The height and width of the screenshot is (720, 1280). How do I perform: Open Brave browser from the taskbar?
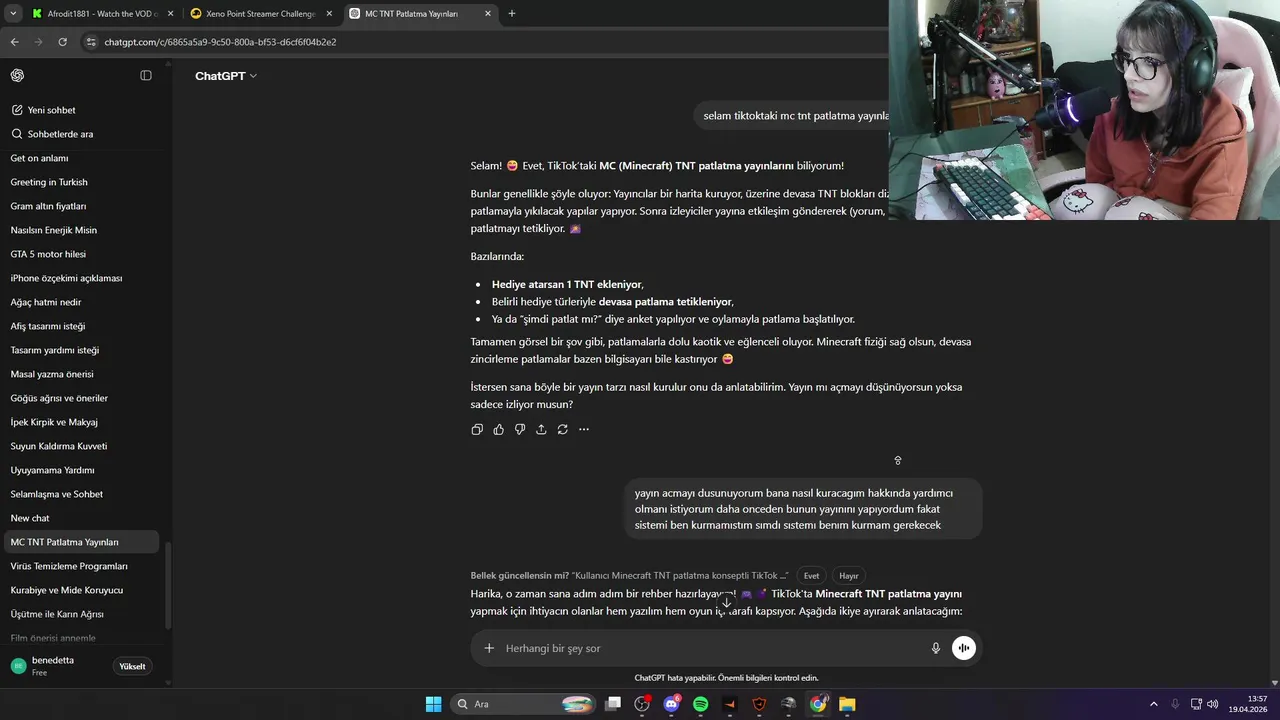[x=759, y=704]
